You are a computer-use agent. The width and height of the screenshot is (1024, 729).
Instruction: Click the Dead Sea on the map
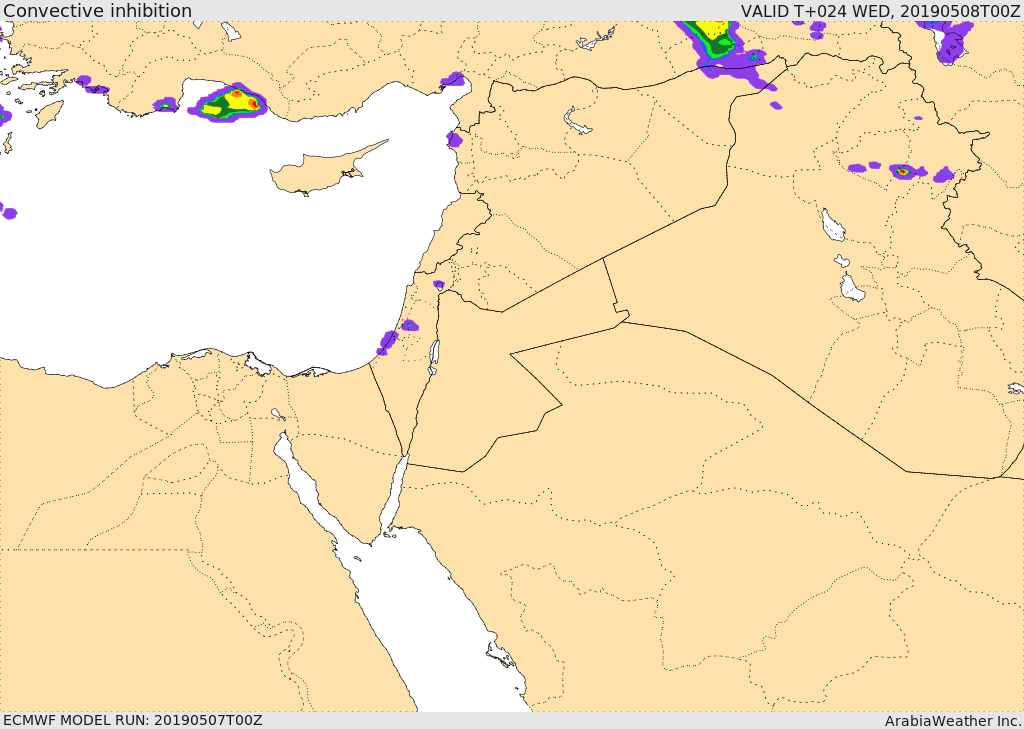[434, 357]
